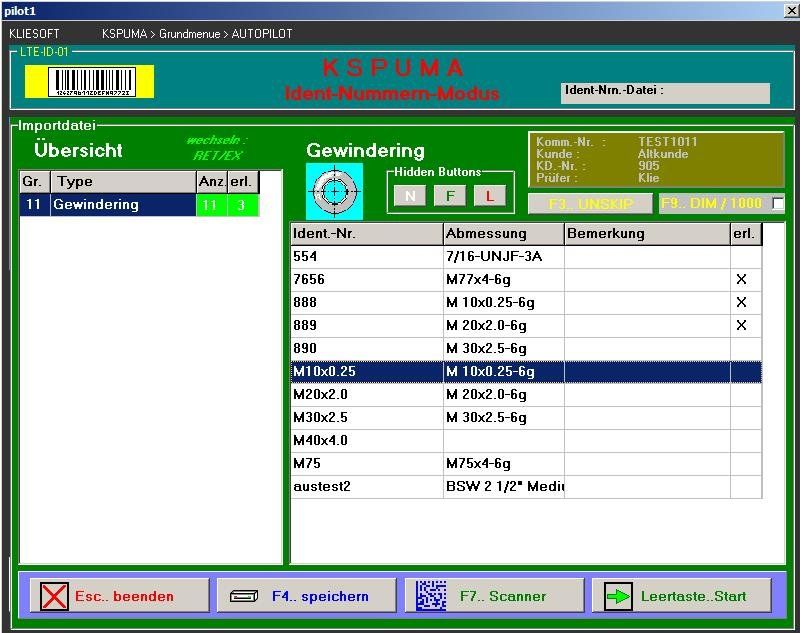Click the F7 Scanner matrix code icon
800x633 pixels.
pos(431,596)
